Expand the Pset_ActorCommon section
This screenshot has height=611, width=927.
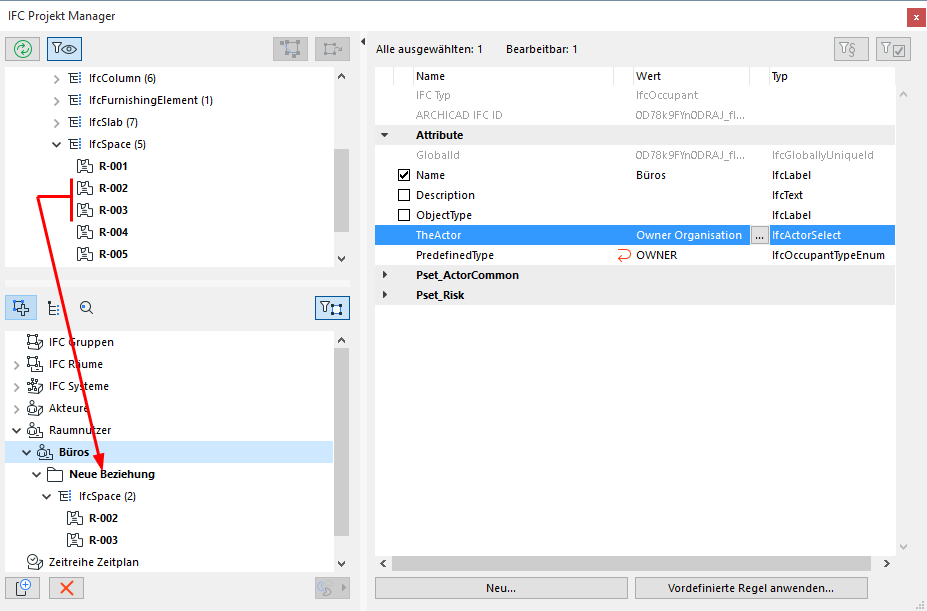[385, 275]
